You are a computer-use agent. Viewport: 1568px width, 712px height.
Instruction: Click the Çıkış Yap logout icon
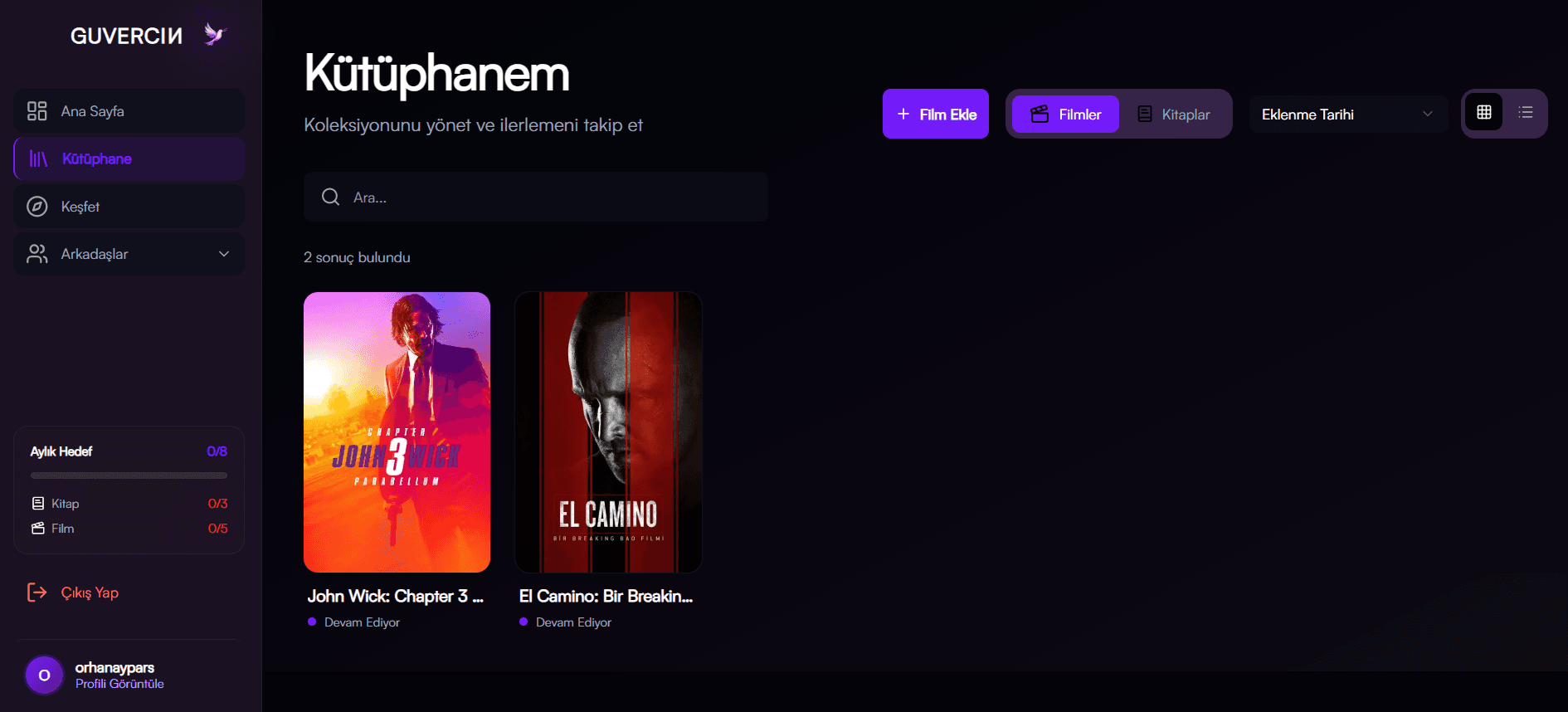(37, 593)
